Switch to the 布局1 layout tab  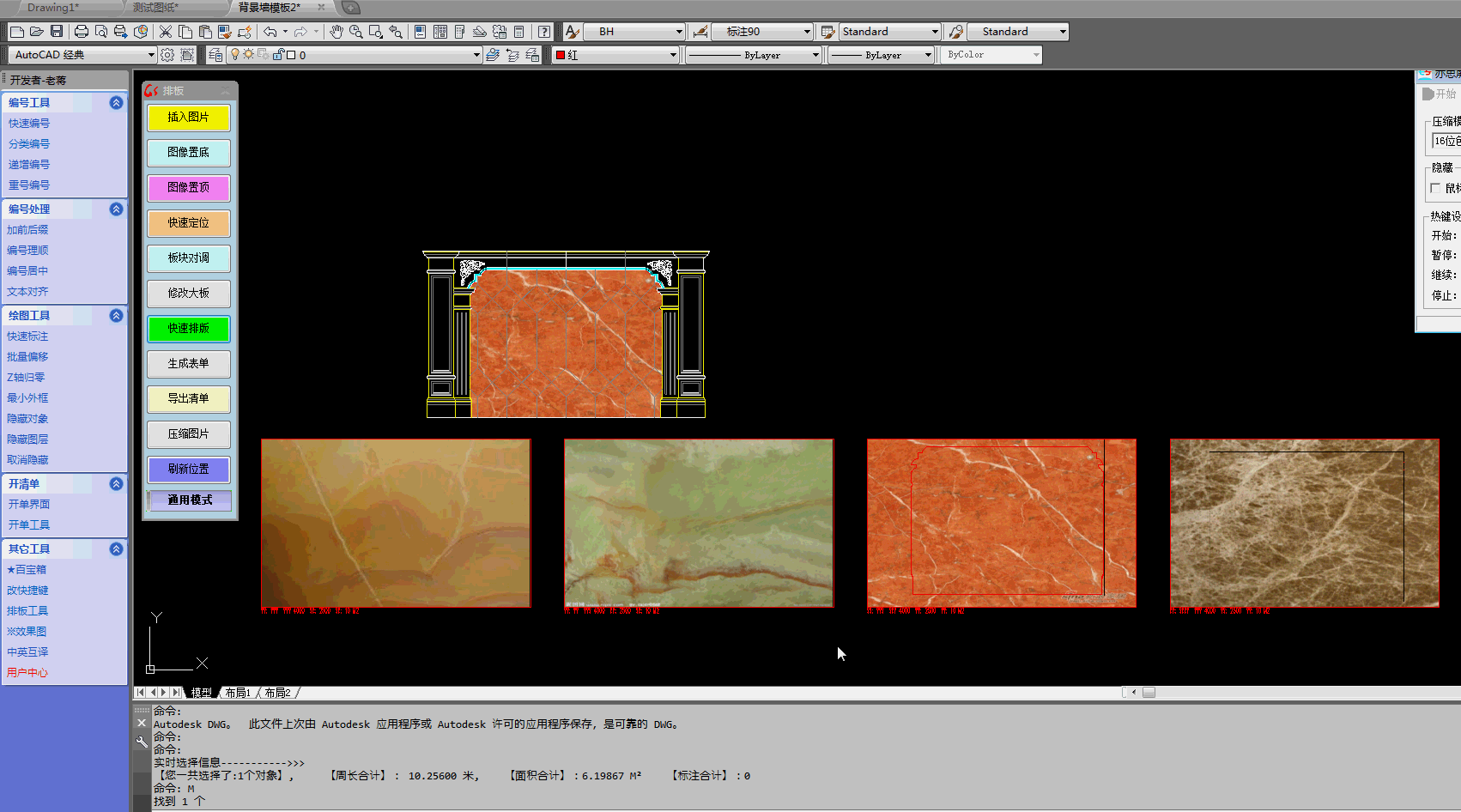[238, 693]
